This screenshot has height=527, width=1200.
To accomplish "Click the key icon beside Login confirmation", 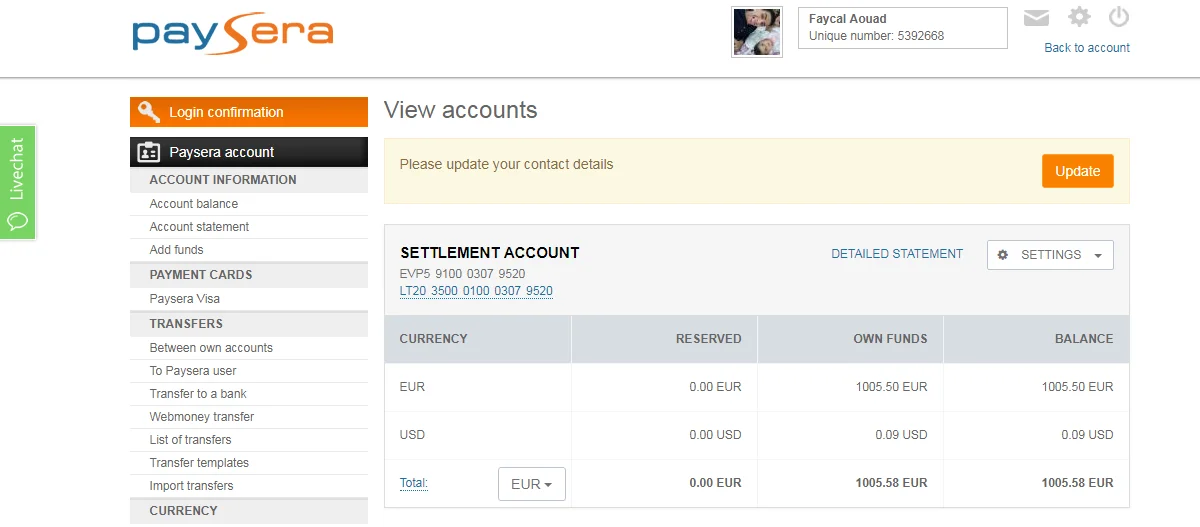I will tap(149, 112).
